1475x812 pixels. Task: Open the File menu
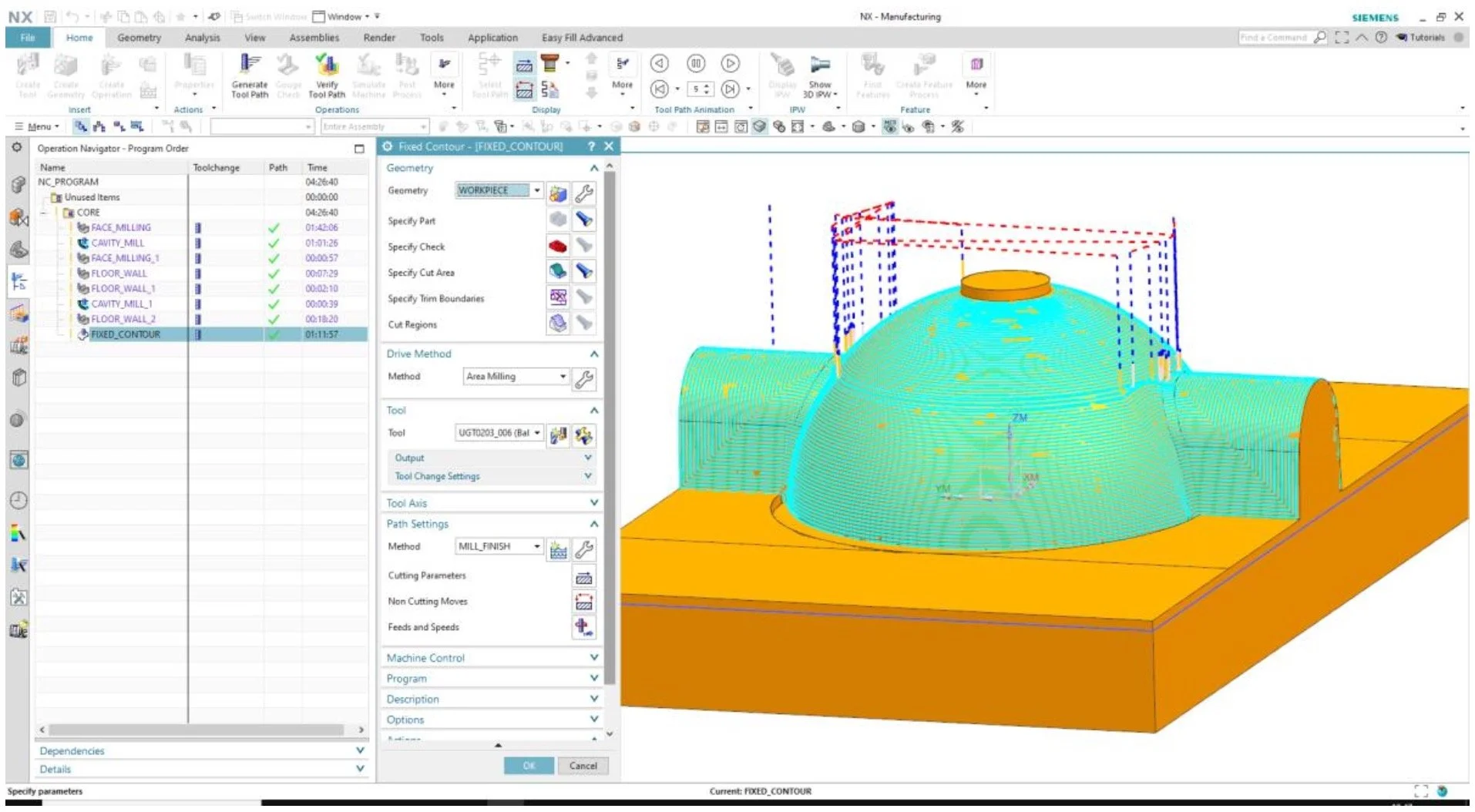click(28, 38)
